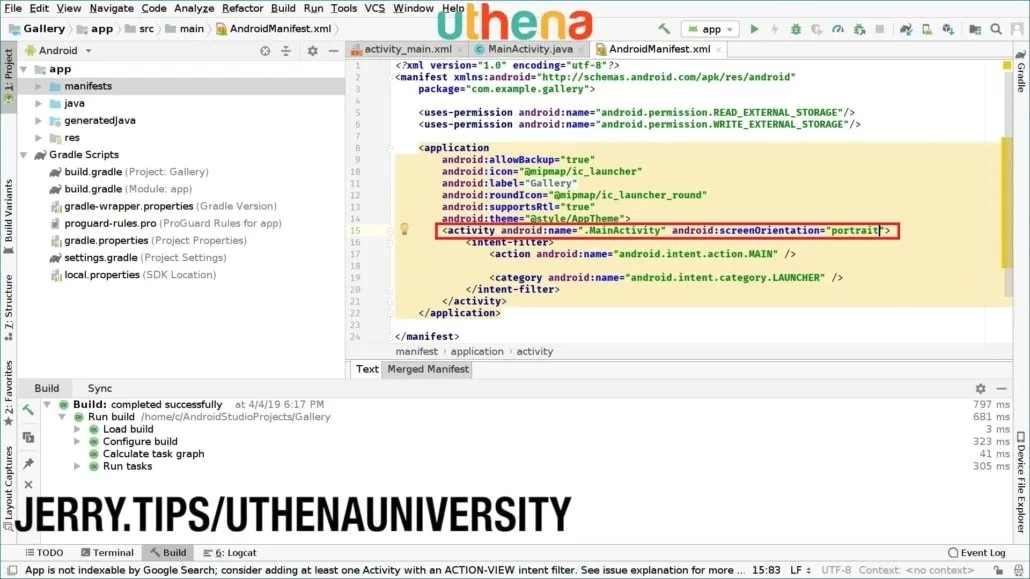Open AVD Manager device icon
This screenshot has width=1030, height=579.
(927, 29)
